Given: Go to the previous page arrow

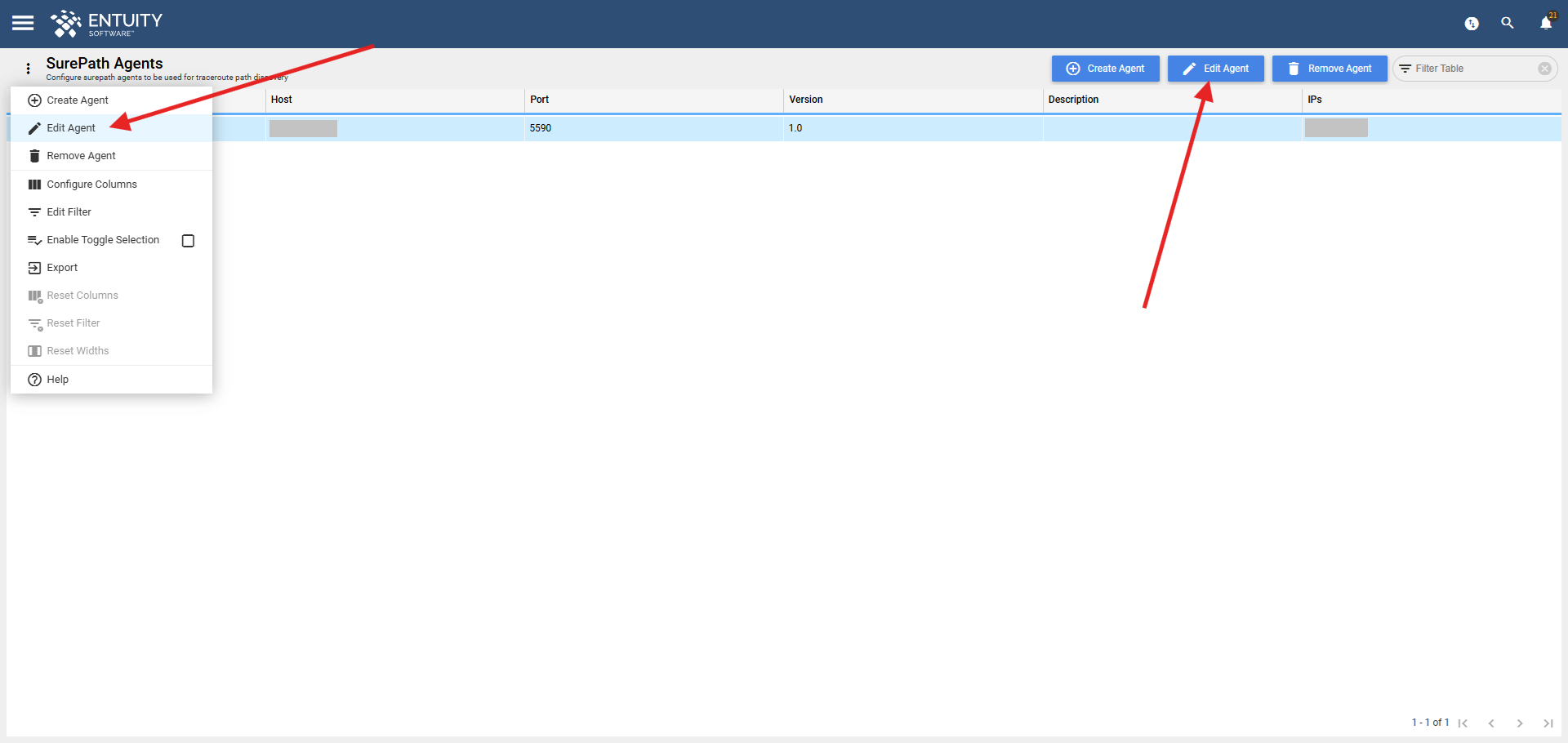Looking at the screenshot, I should (x=1491, y=723).
